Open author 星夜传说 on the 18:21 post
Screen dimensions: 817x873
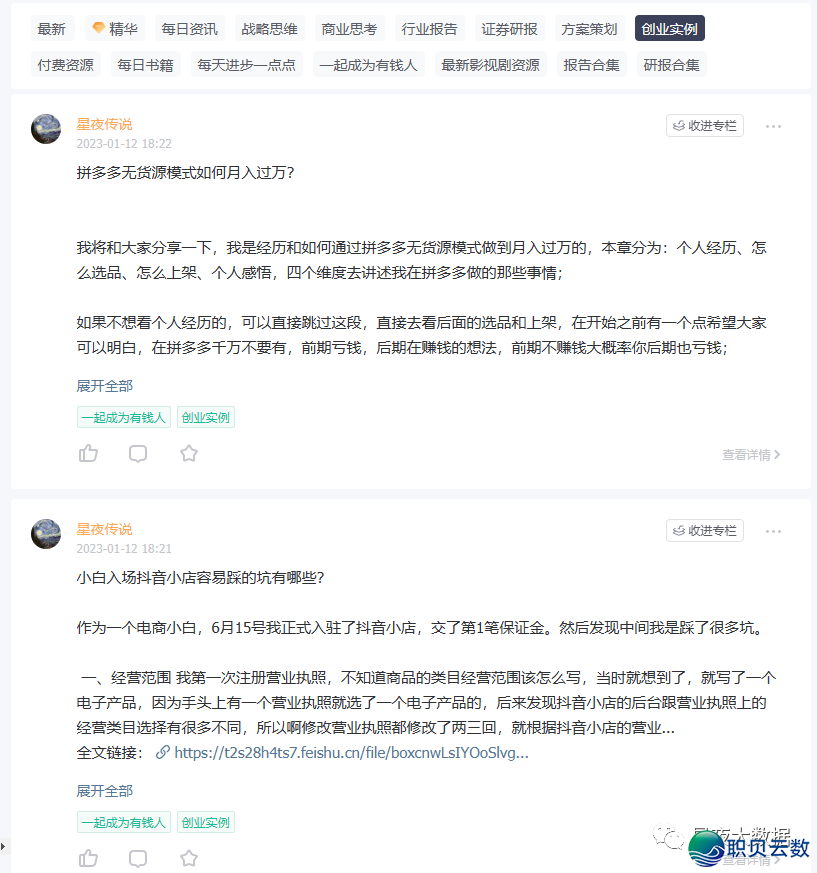coord(105,528)
